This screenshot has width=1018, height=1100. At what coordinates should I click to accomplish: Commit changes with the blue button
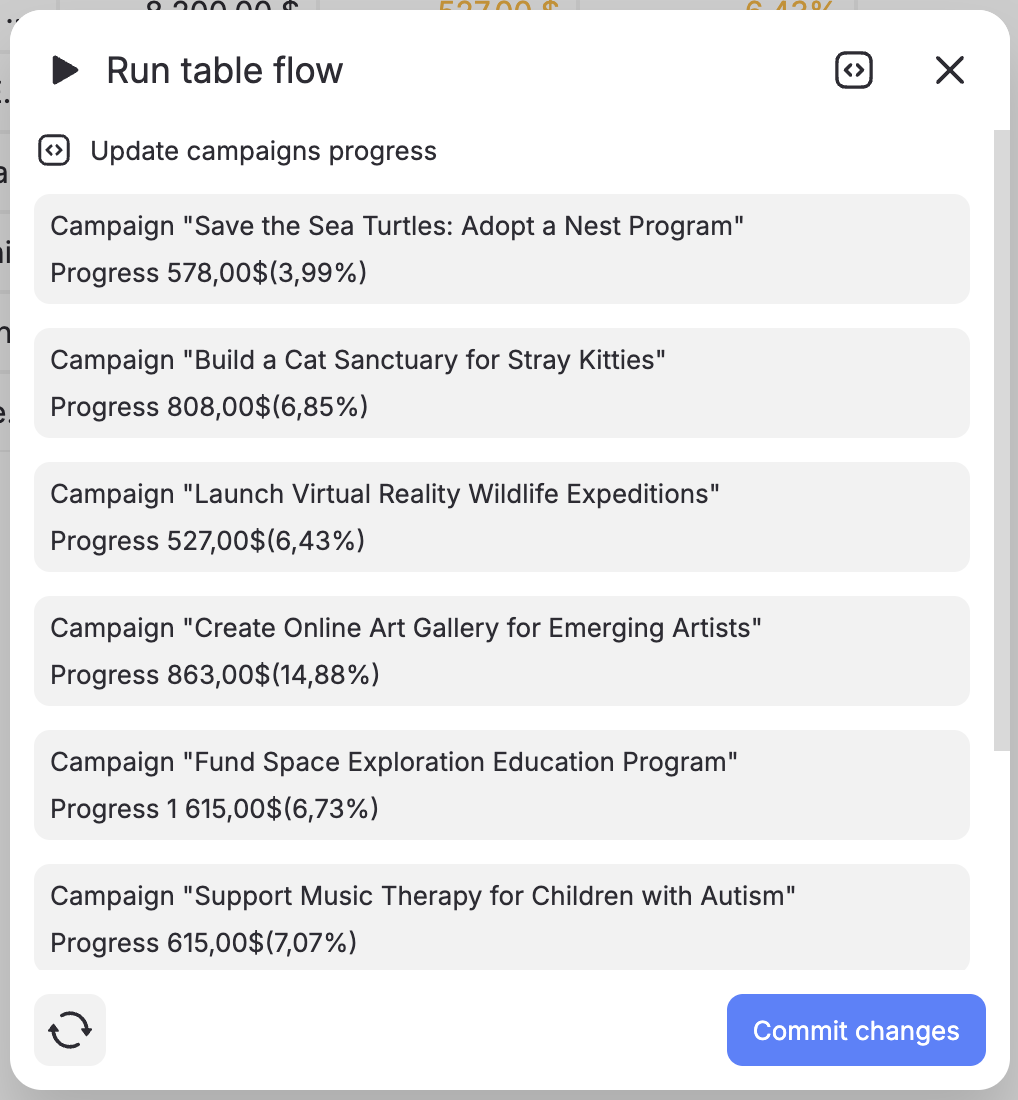pyautogui.click(x=856, y=1031)
